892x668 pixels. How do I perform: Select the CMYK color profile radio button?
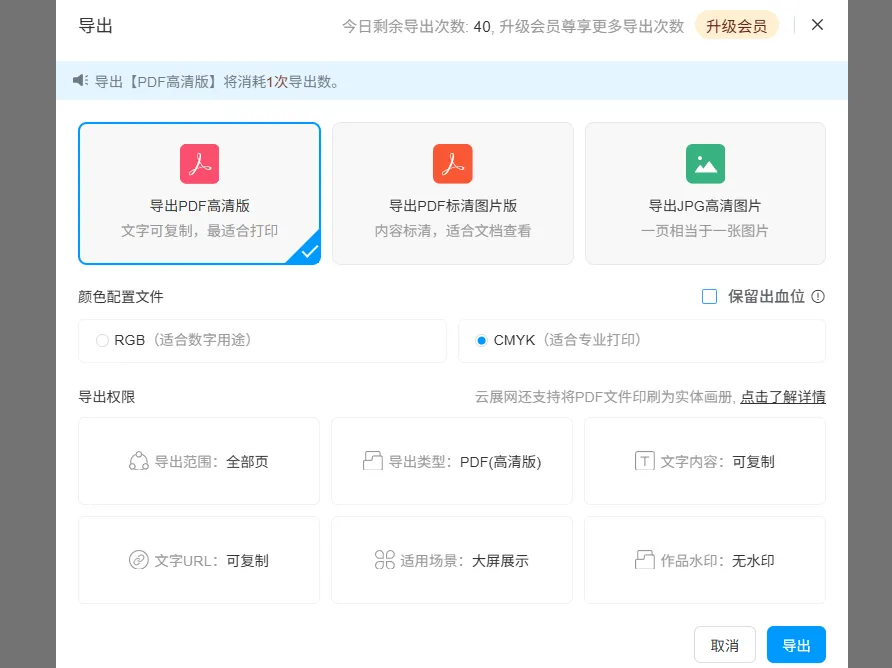(481, 340)
